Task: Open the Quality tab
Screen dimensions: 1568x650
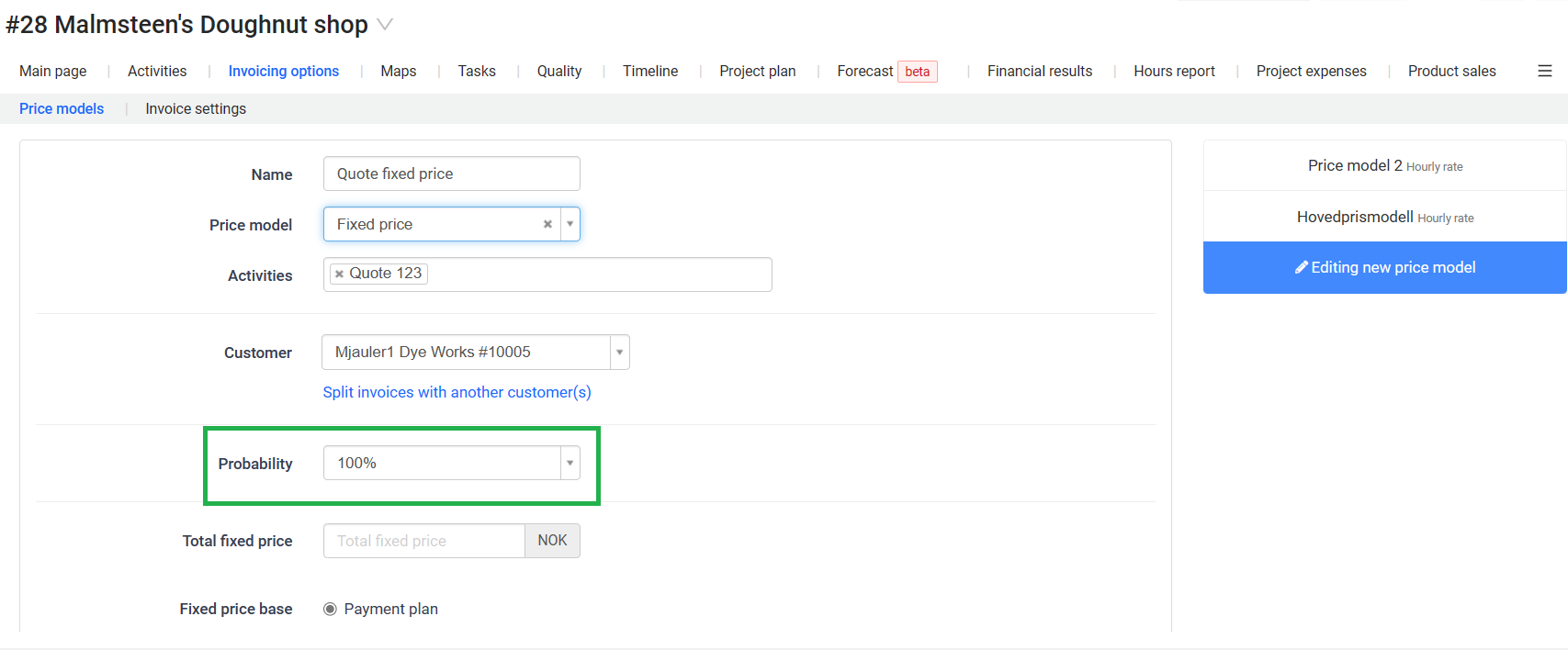Action: click(x=559, y=71)
